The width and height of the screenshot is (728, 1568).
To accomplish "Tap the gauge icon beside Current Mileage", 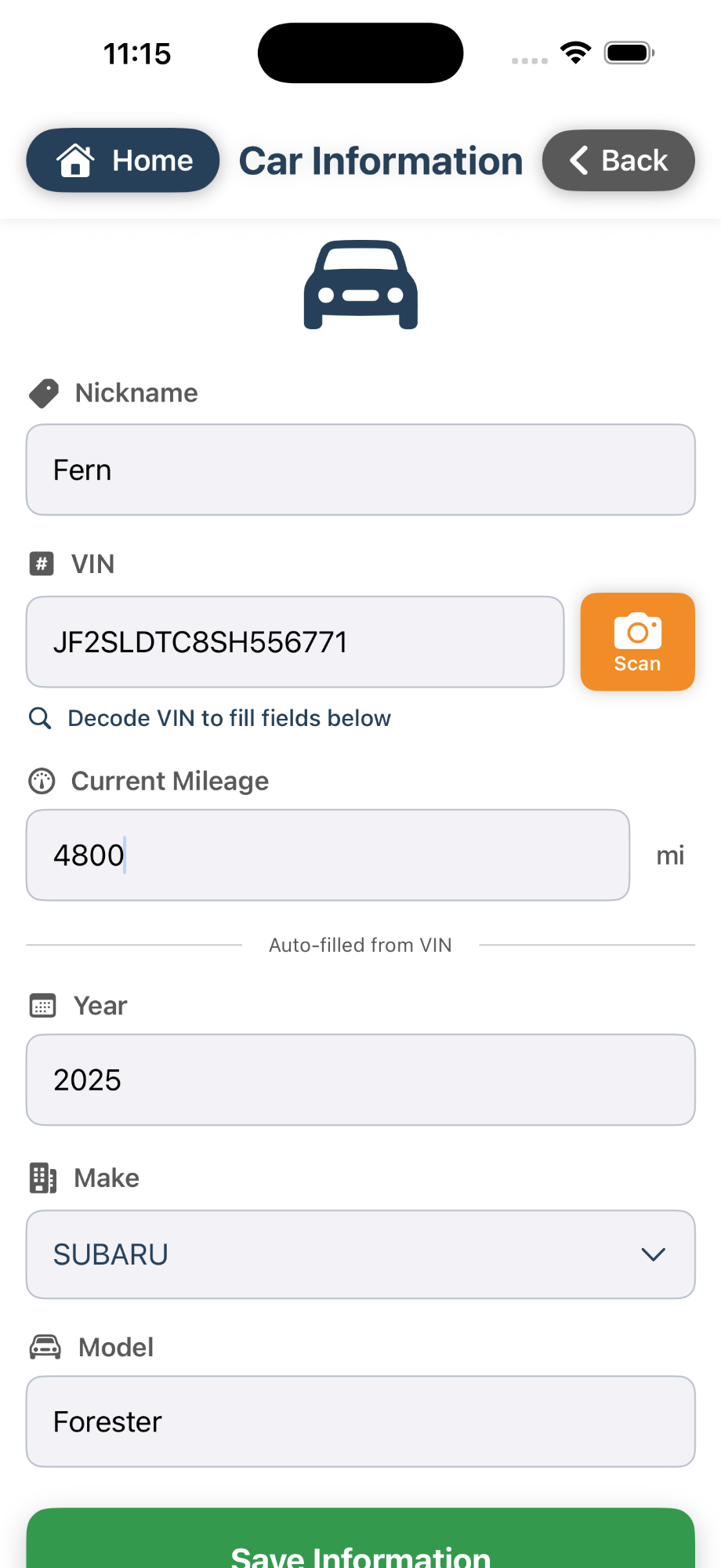I will (x=42, y=781).
